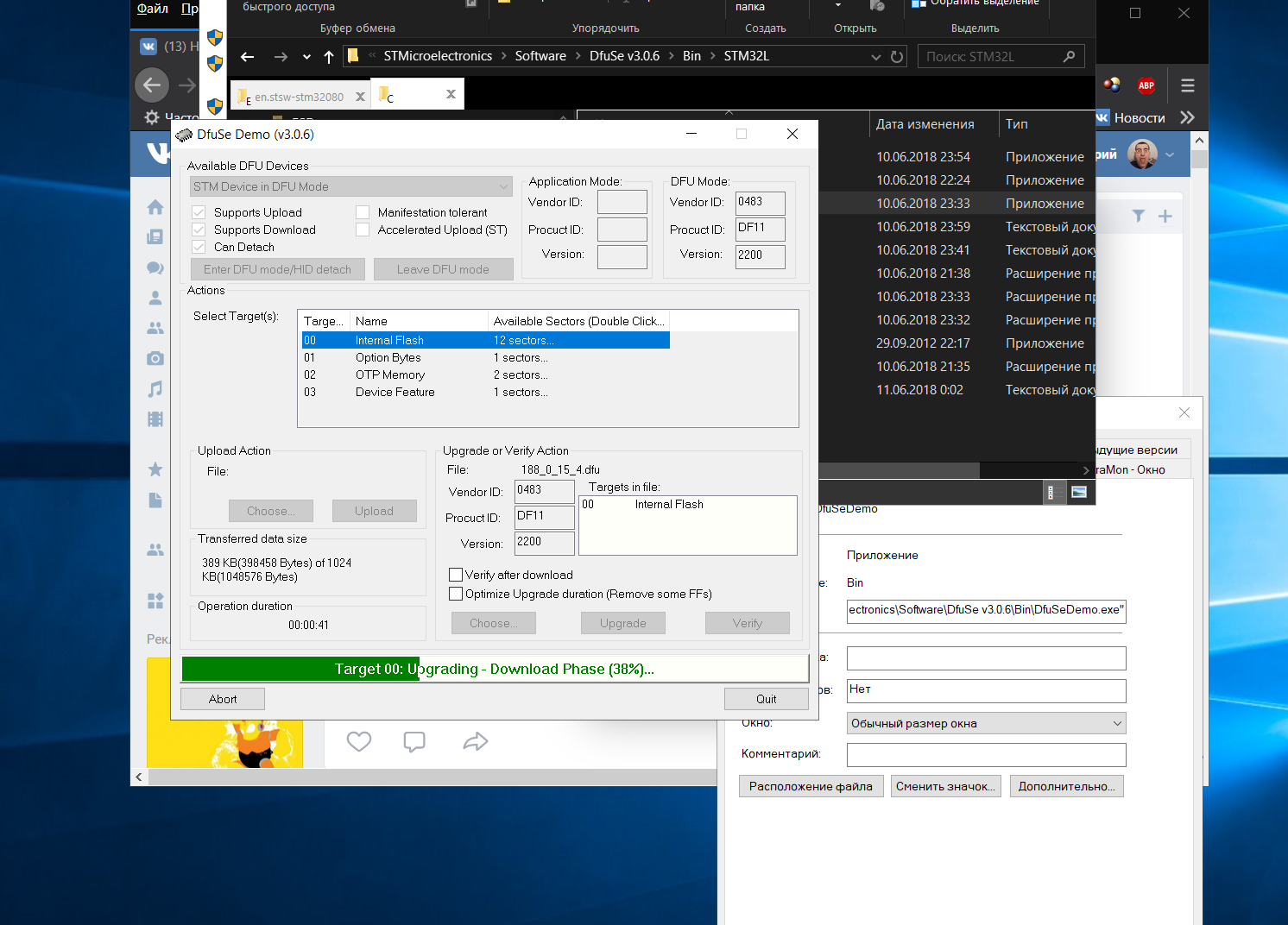Expand the STM Device in DFU Mode dropdown
This screenshot has width=1288, height=925.
pos(503,186)
